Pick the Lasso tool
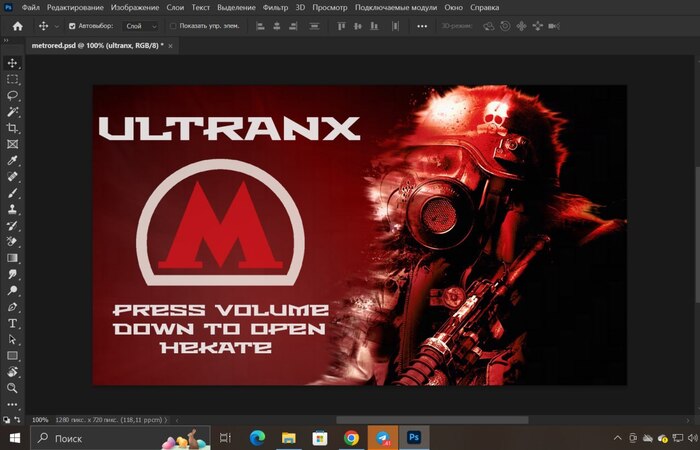 (13, 95)
